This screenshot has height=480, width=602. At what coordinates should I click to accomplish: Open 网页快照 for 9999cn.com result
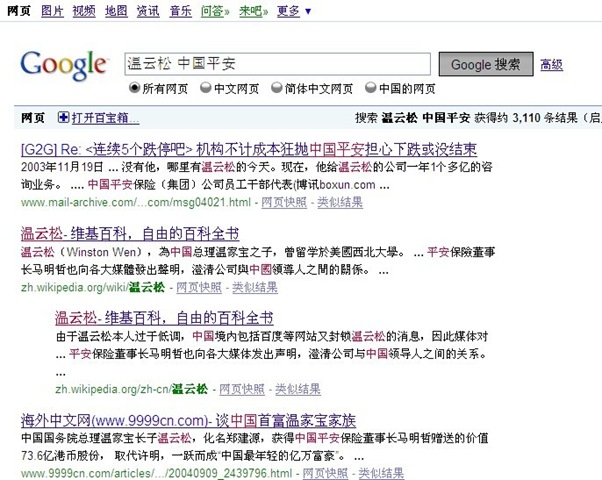coord(325,473)
